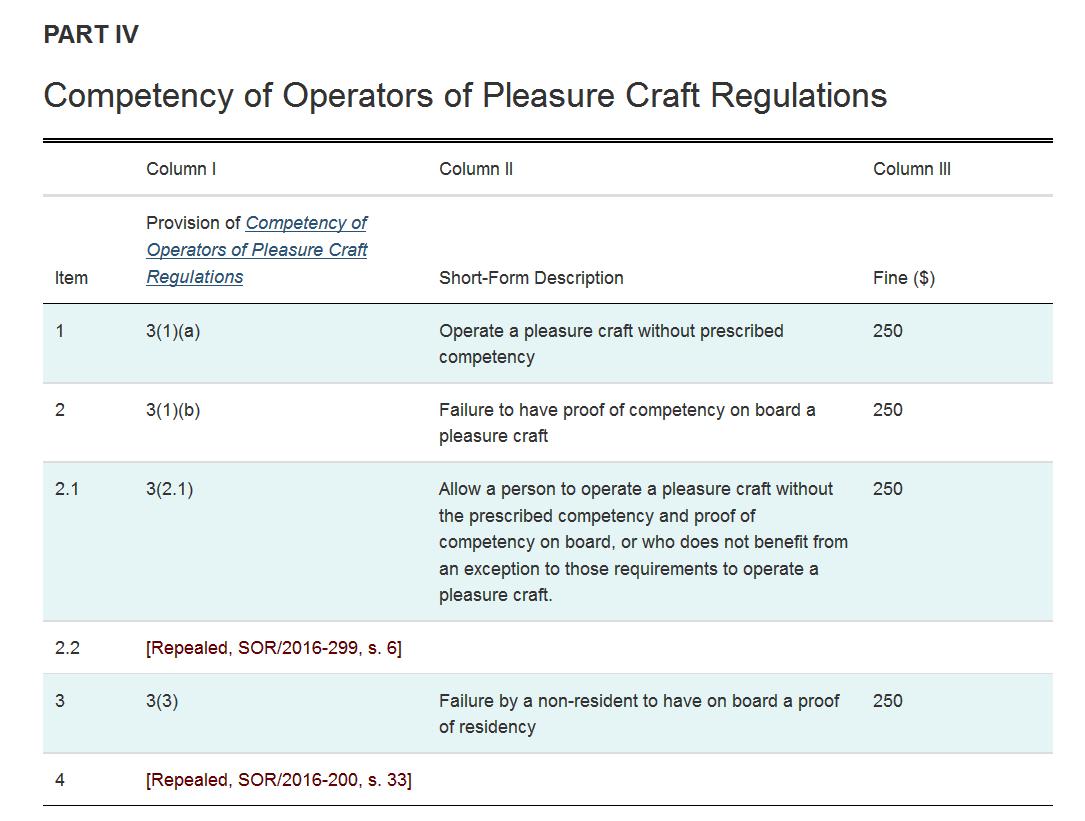Click item number 2.2 cell

pos(67,648)
